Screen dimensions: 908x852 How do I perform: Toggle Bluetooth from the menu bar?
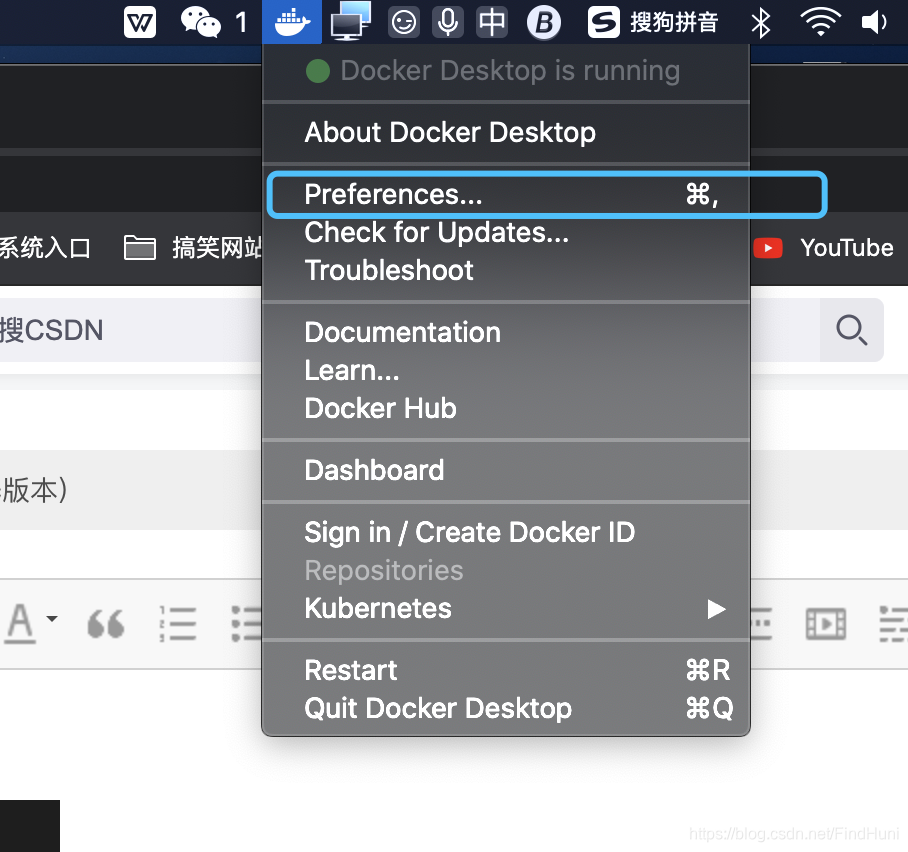[761, 21]
